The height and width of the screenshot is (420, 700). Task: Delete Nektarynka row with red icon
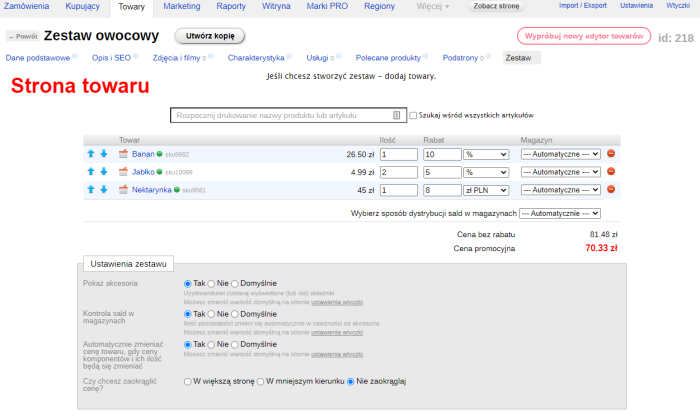pyautogui.click(x=611, y=189)
